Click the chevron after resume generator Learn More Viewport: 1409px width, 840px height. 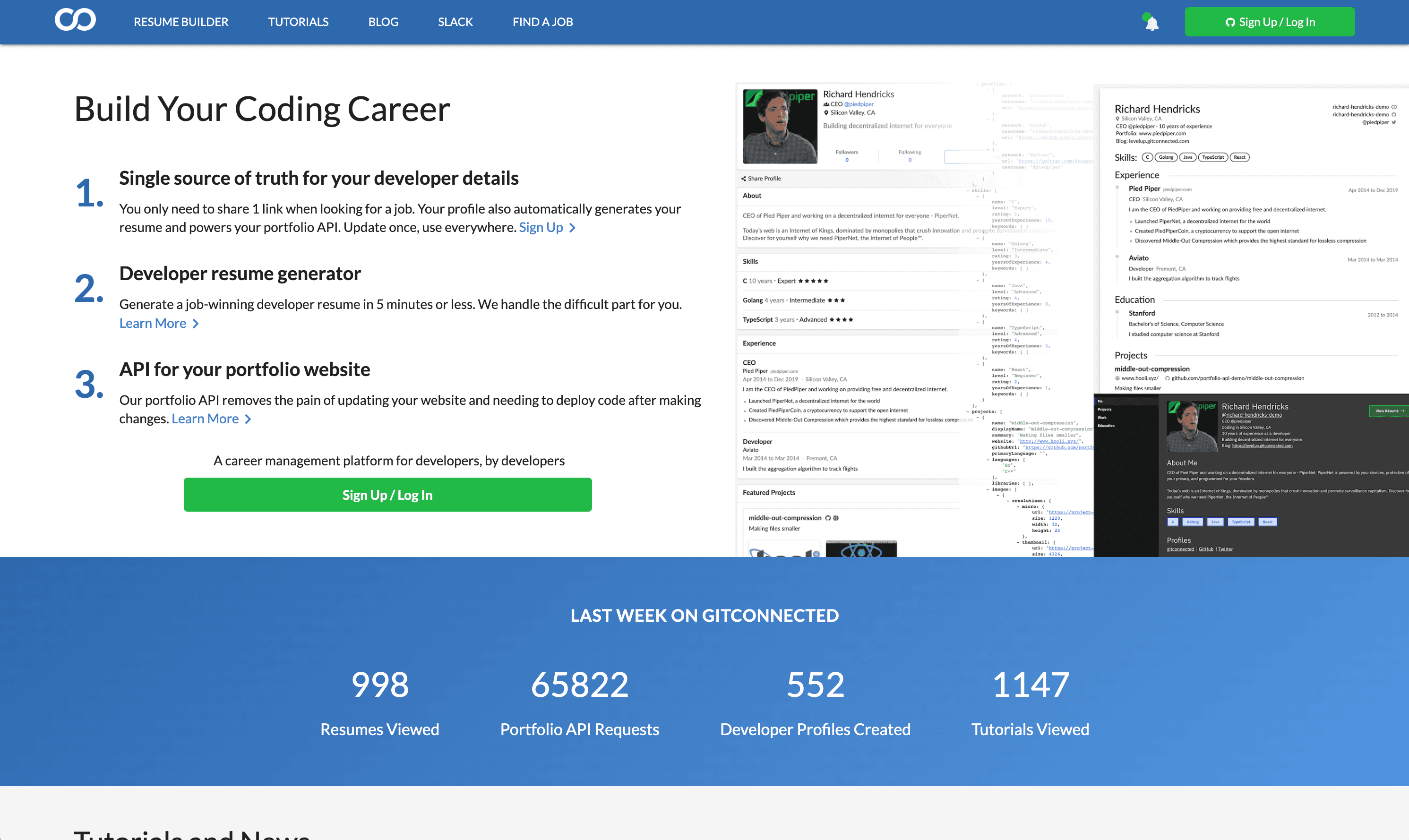195,324
